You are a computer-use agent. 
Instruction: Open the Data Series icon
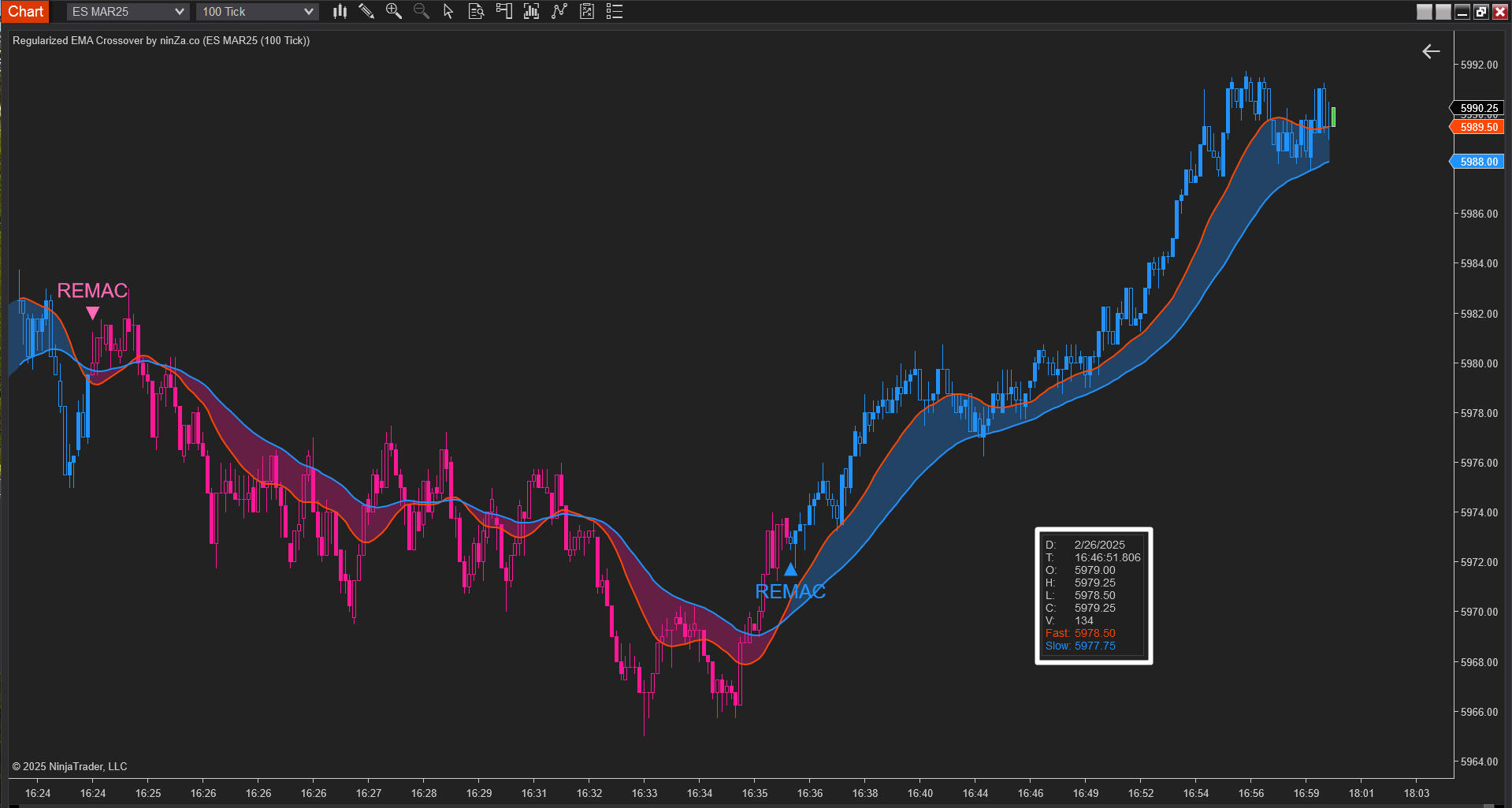point(476,11)
